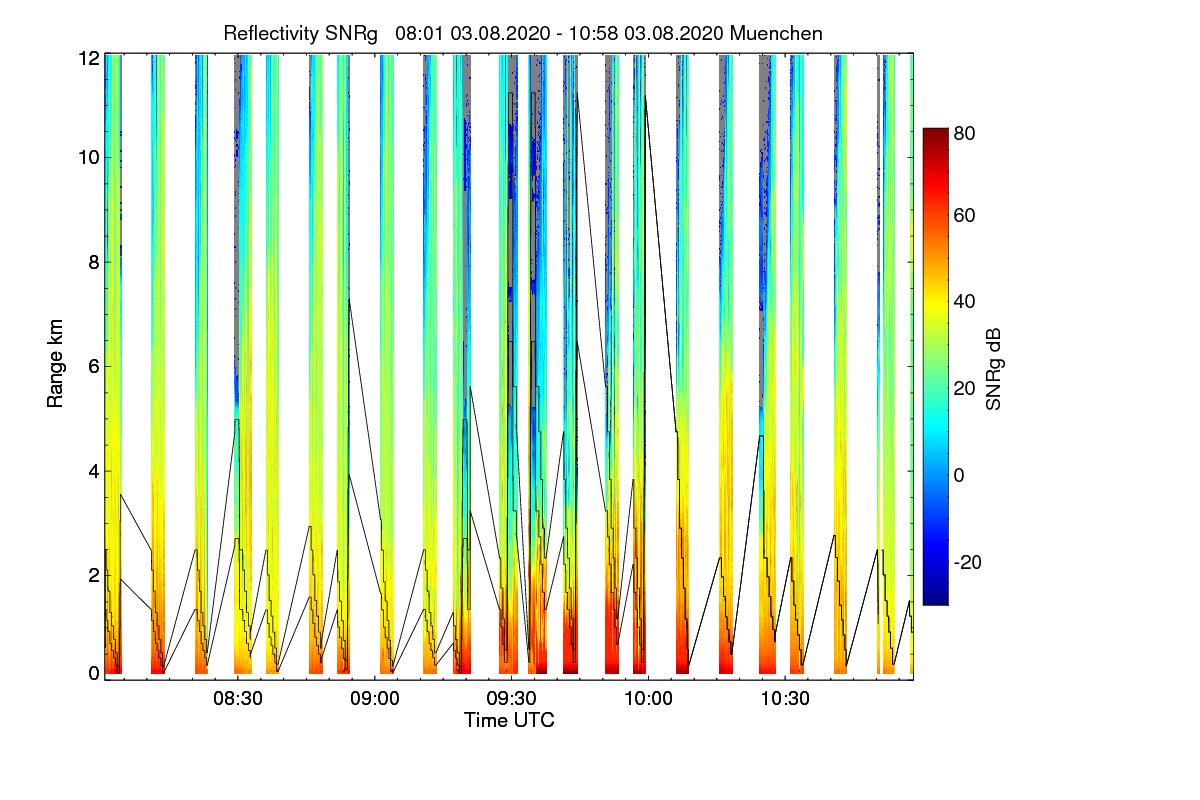Click the 8 km range tick label
Viewport: 1200px width, 800px height.
click(x=92, y=262)
